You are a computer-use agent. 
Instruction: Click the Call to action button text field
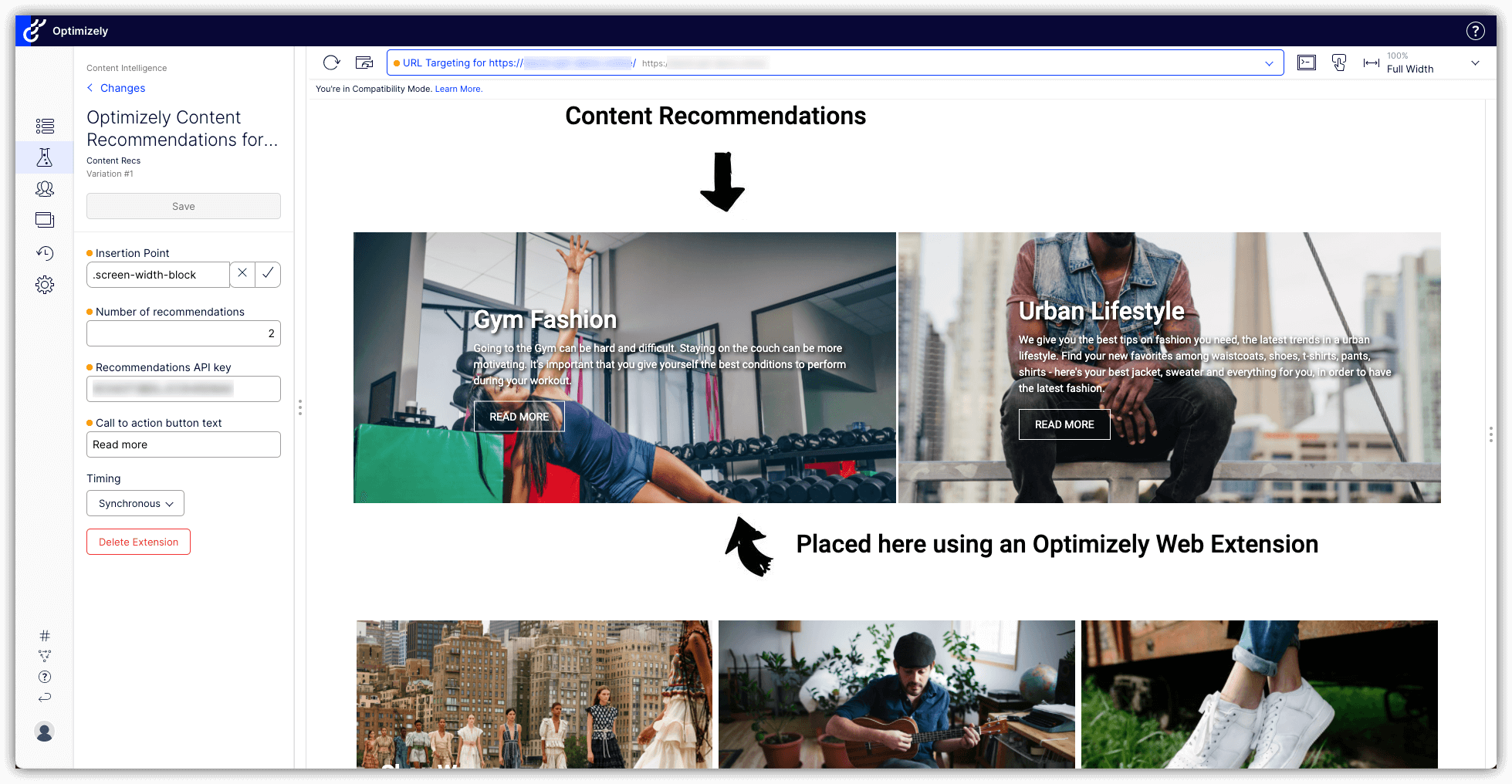click(184, 444)
